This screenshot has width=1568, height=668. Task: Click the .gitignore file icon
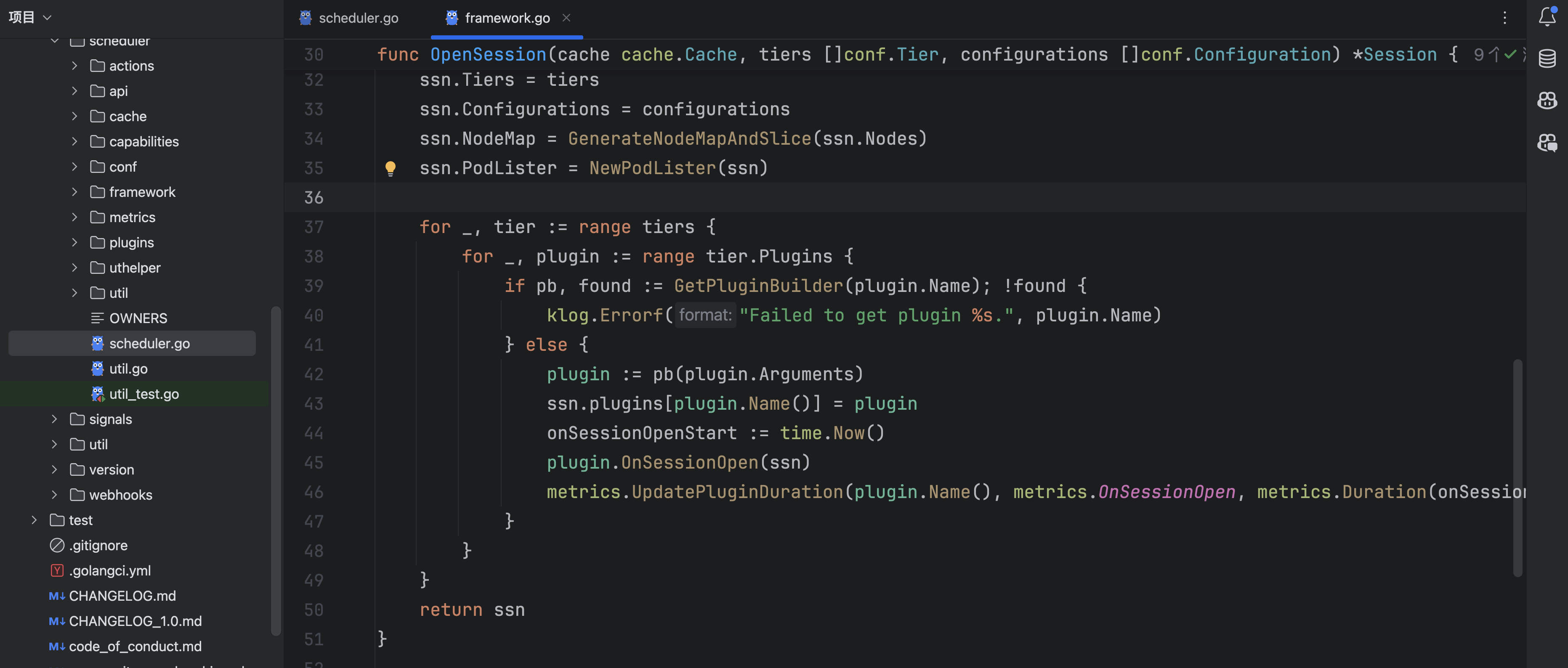tap(57, 546)
